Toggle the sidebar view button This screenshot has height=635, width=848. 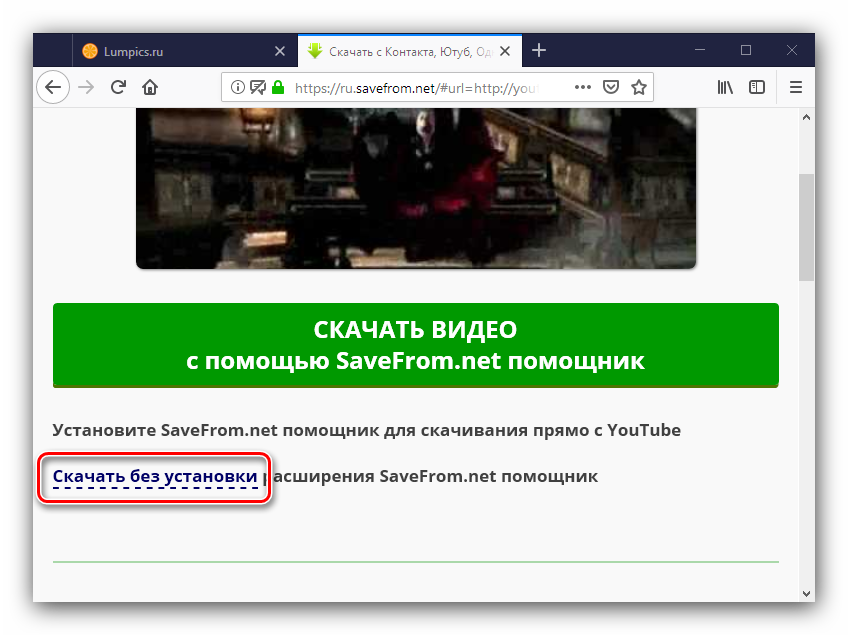tap(757, 87)
